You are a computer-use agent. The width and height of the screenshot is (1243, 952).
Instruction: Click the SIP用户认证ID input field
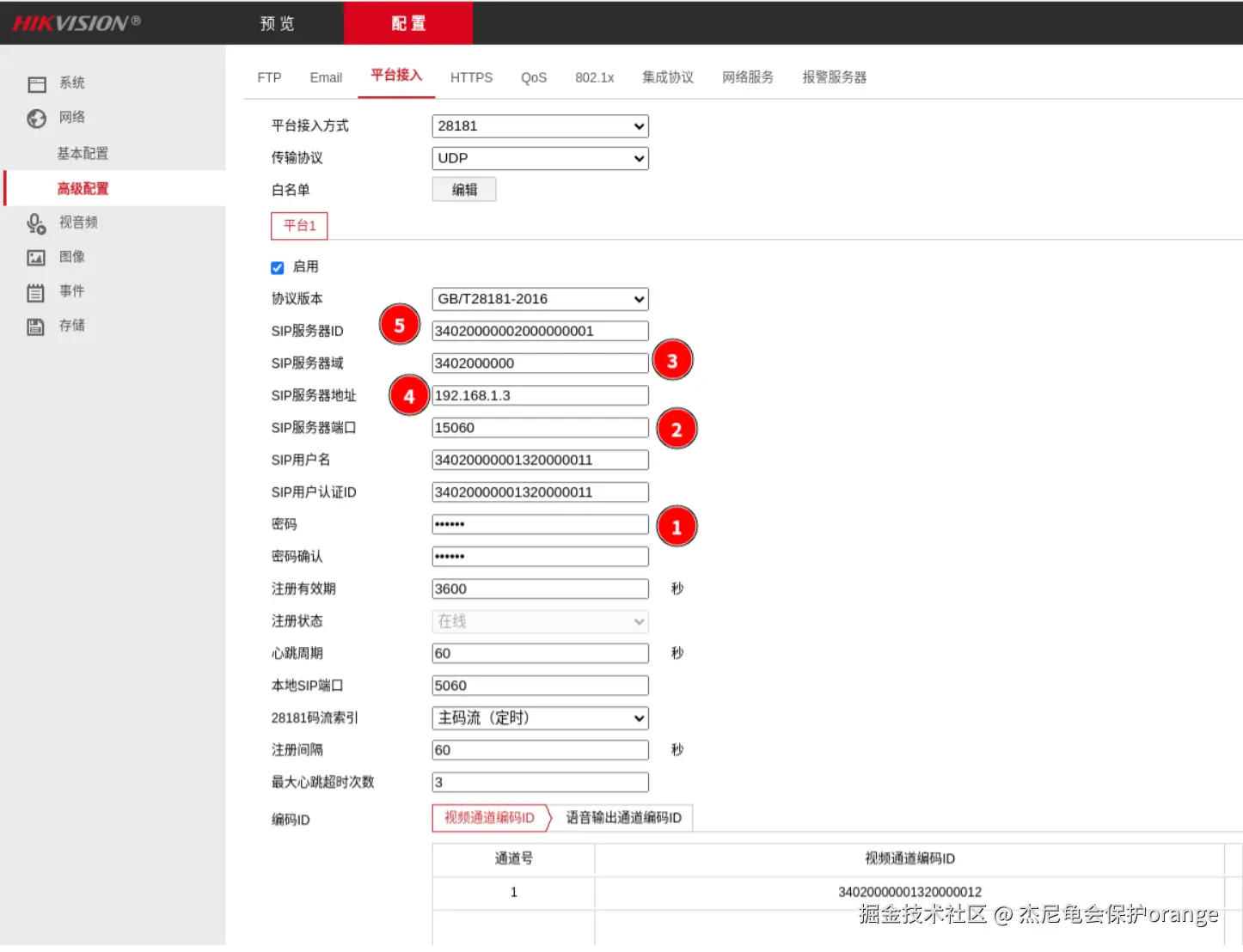tap(540, 492)
